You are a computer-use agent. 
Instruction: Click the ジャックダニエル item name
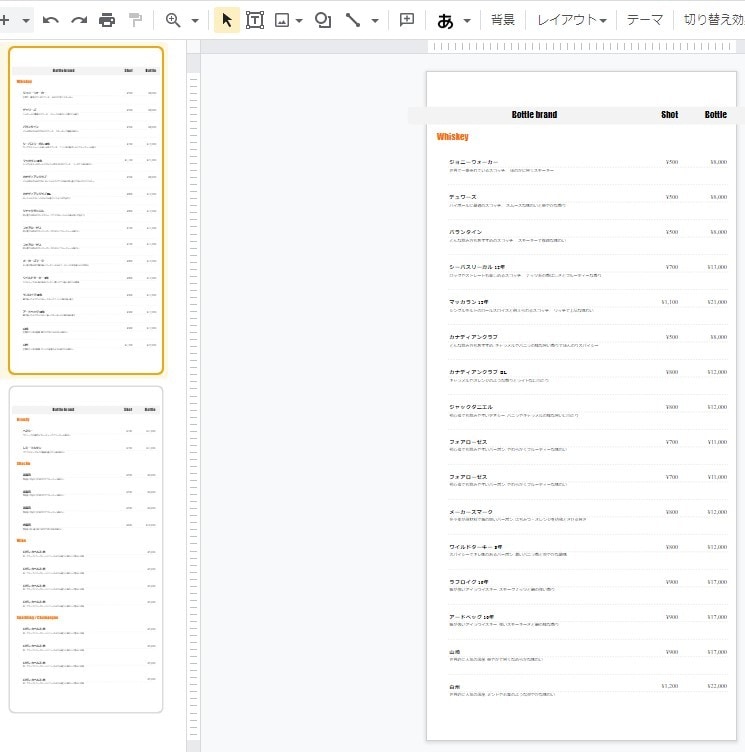click(x=471, y=407)
